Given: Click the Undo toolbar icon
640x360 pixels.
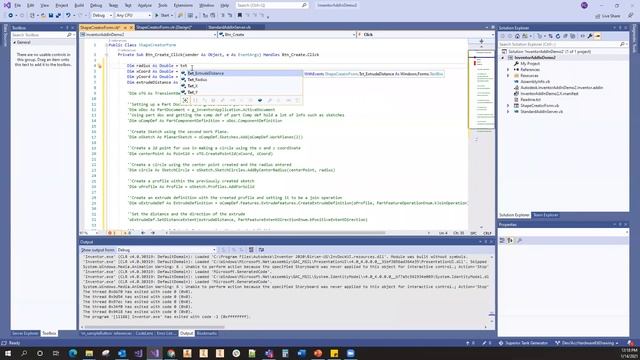Looking at the screenshot, I should (68, 16).
